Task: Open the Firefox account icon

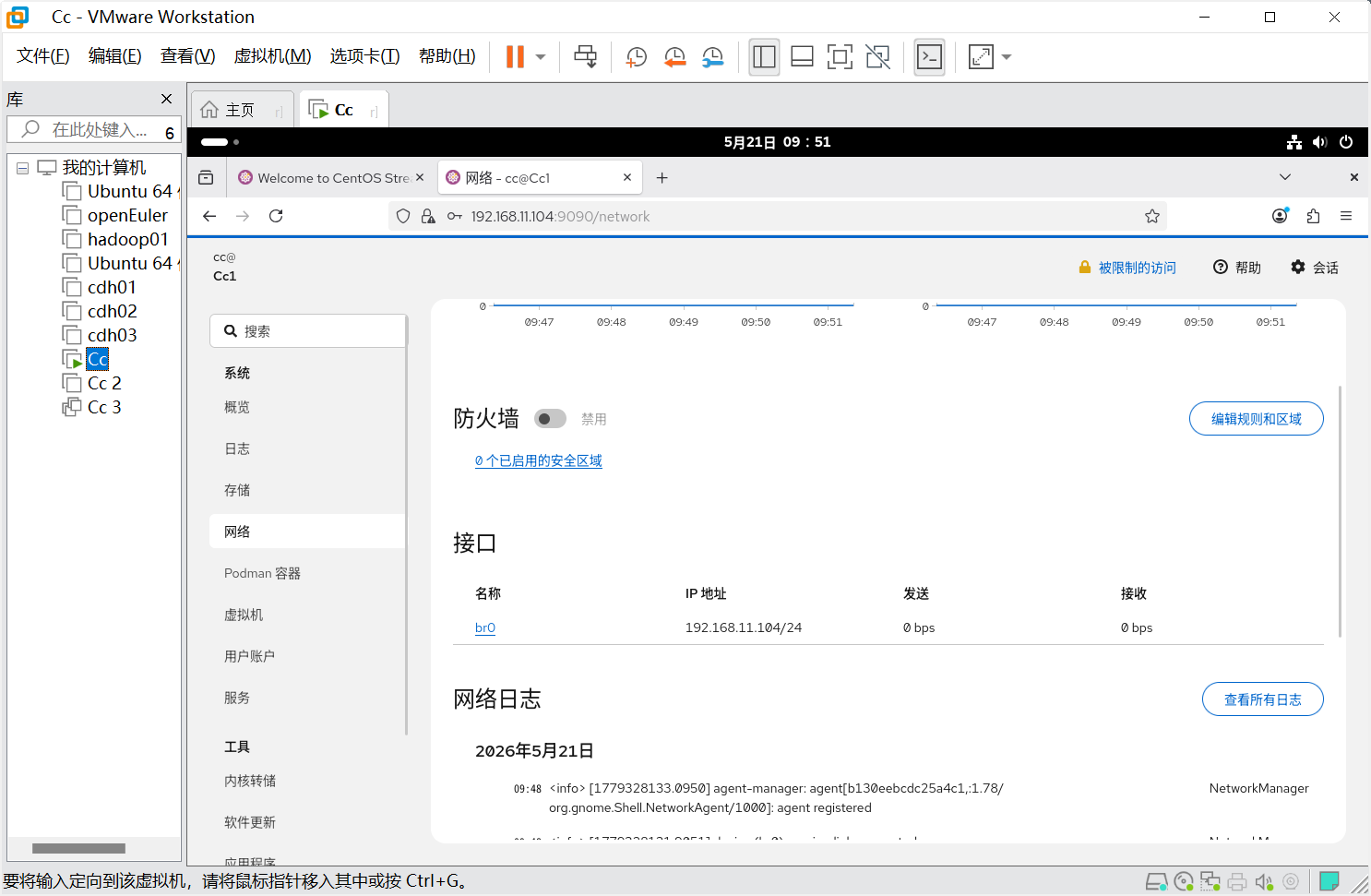Action: pos(1280,216)
